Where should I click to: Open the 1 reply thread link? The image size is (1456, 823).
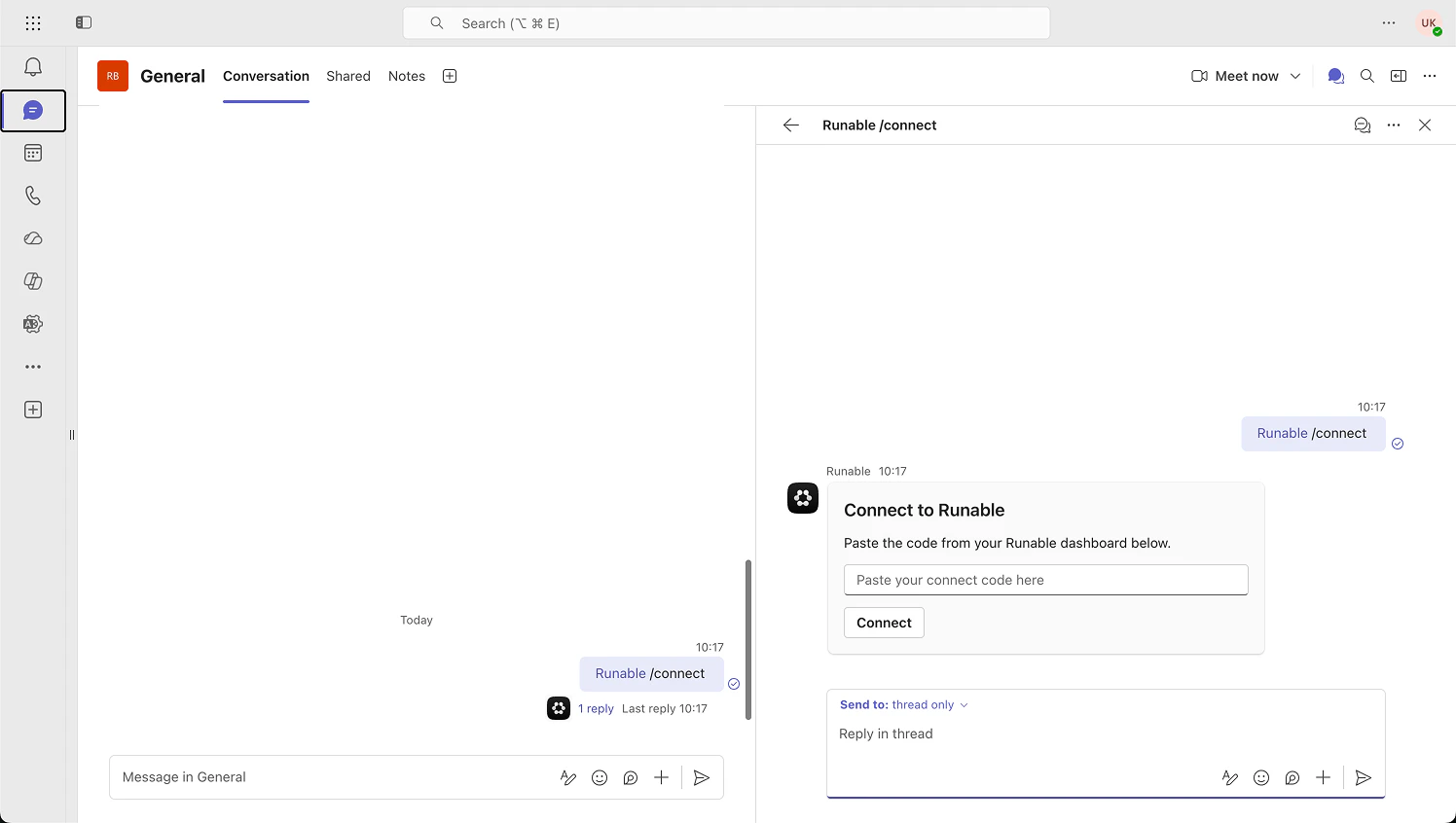(x=596, y=708)
